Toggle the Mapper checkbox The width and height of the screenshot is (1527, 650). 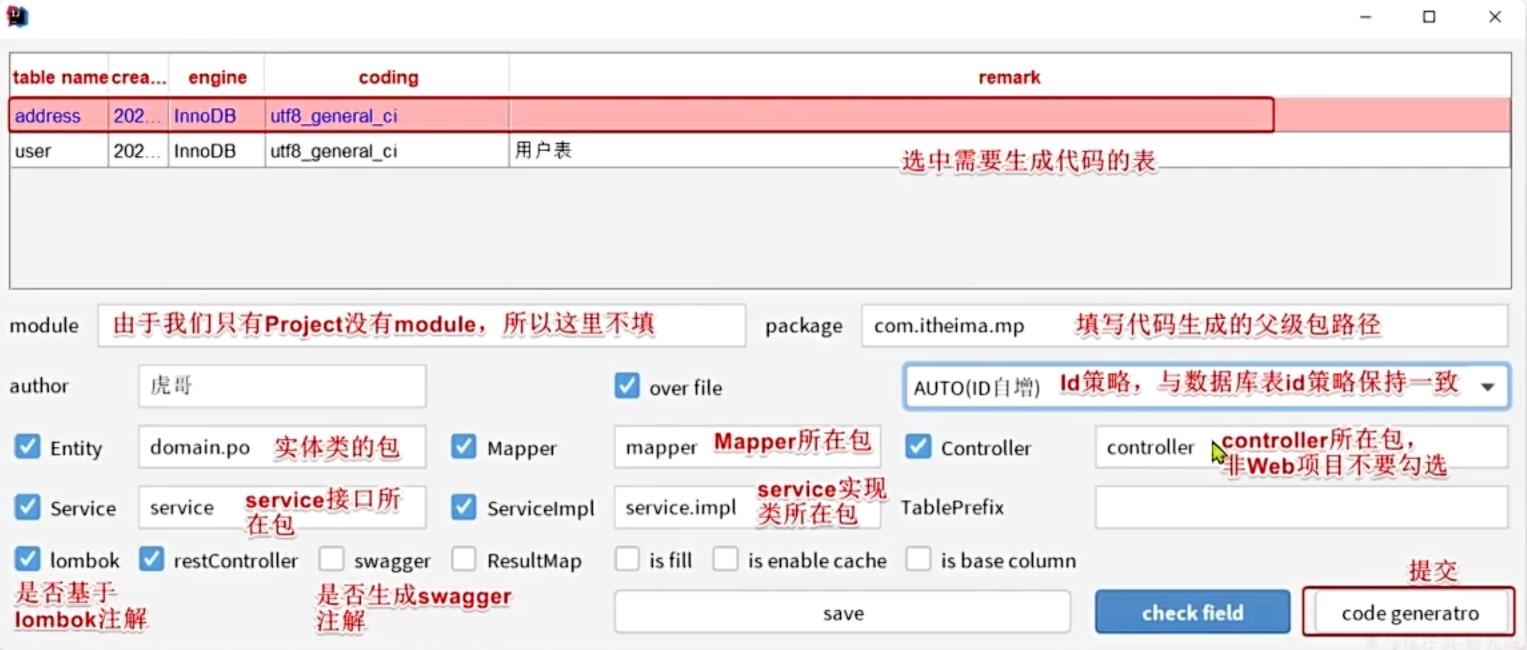click(463, 447)
